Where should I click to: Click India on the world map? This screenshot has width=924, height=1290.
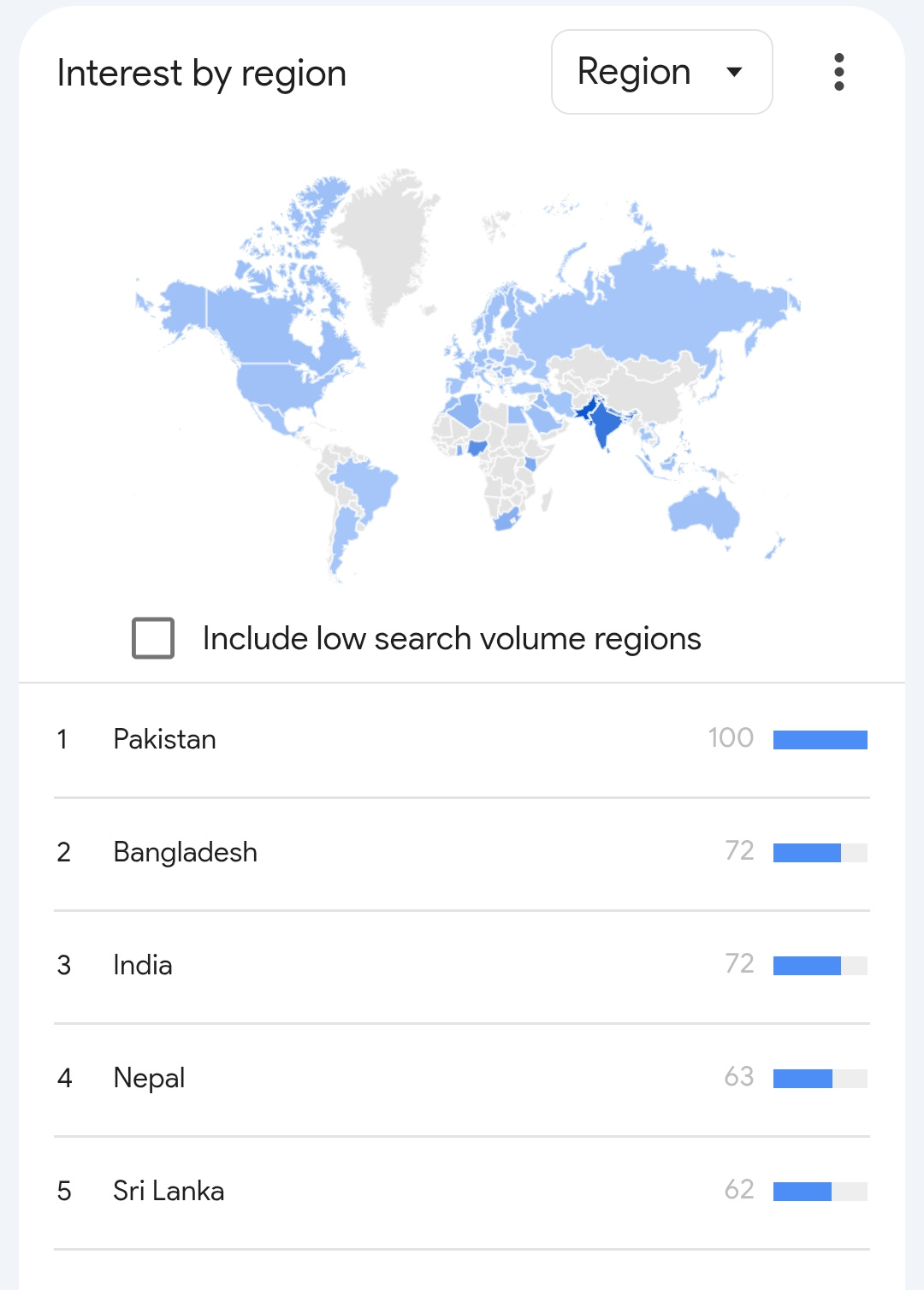click(605, 423)
